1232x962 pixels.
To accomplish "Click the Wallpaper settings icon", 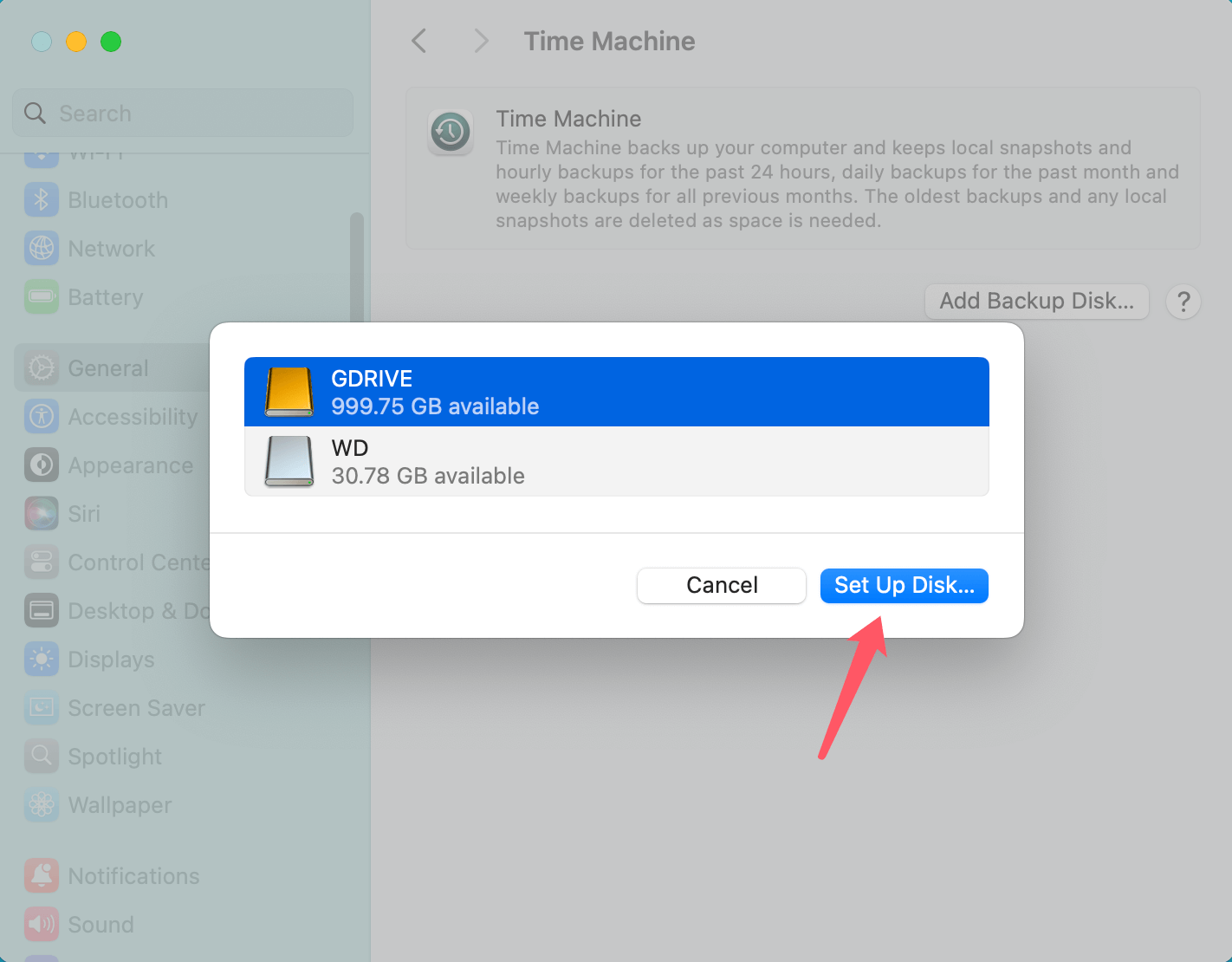I will pyautogui.click(x=41, y=804).
